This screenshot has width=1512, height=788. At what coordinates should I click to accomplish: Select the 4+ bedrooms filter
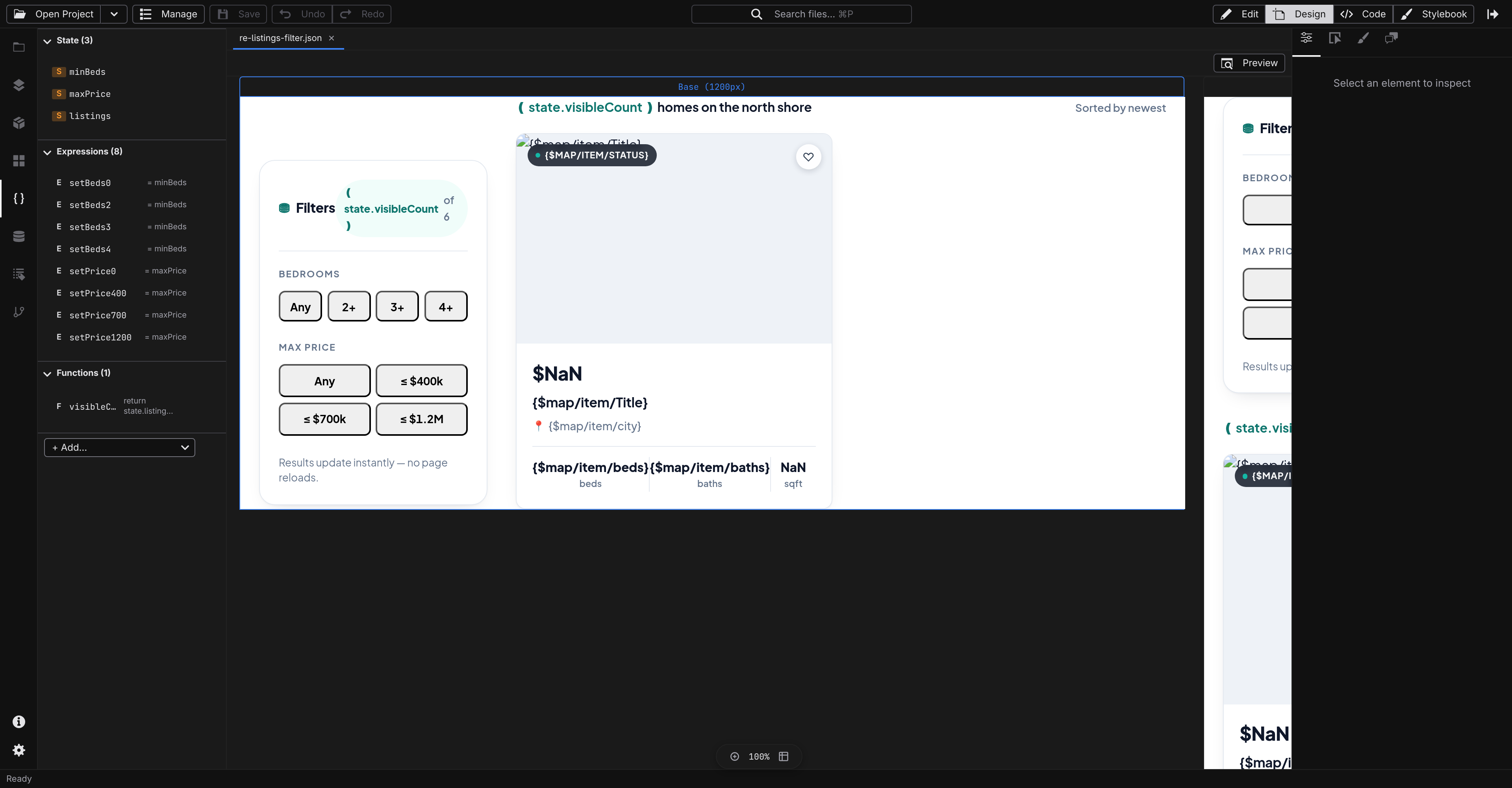point(445,307)
